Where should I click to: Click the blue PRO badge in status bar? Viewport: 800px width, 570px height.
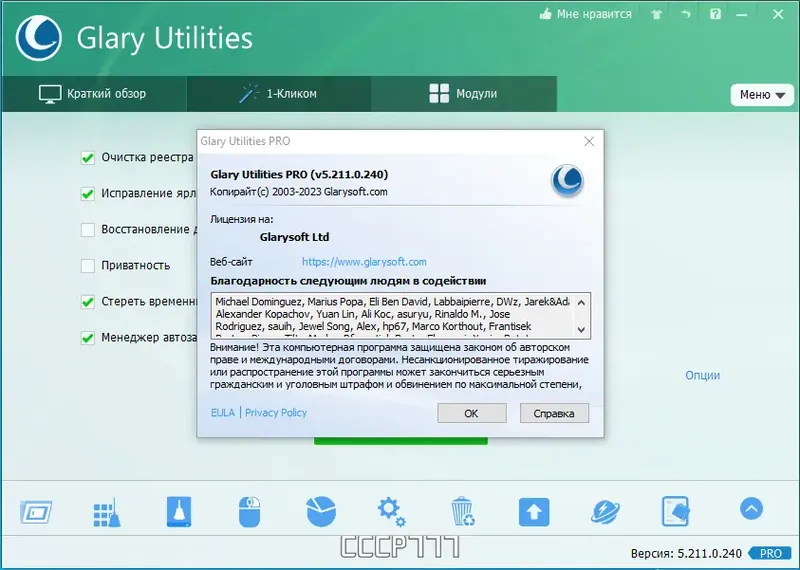point(771,553)
